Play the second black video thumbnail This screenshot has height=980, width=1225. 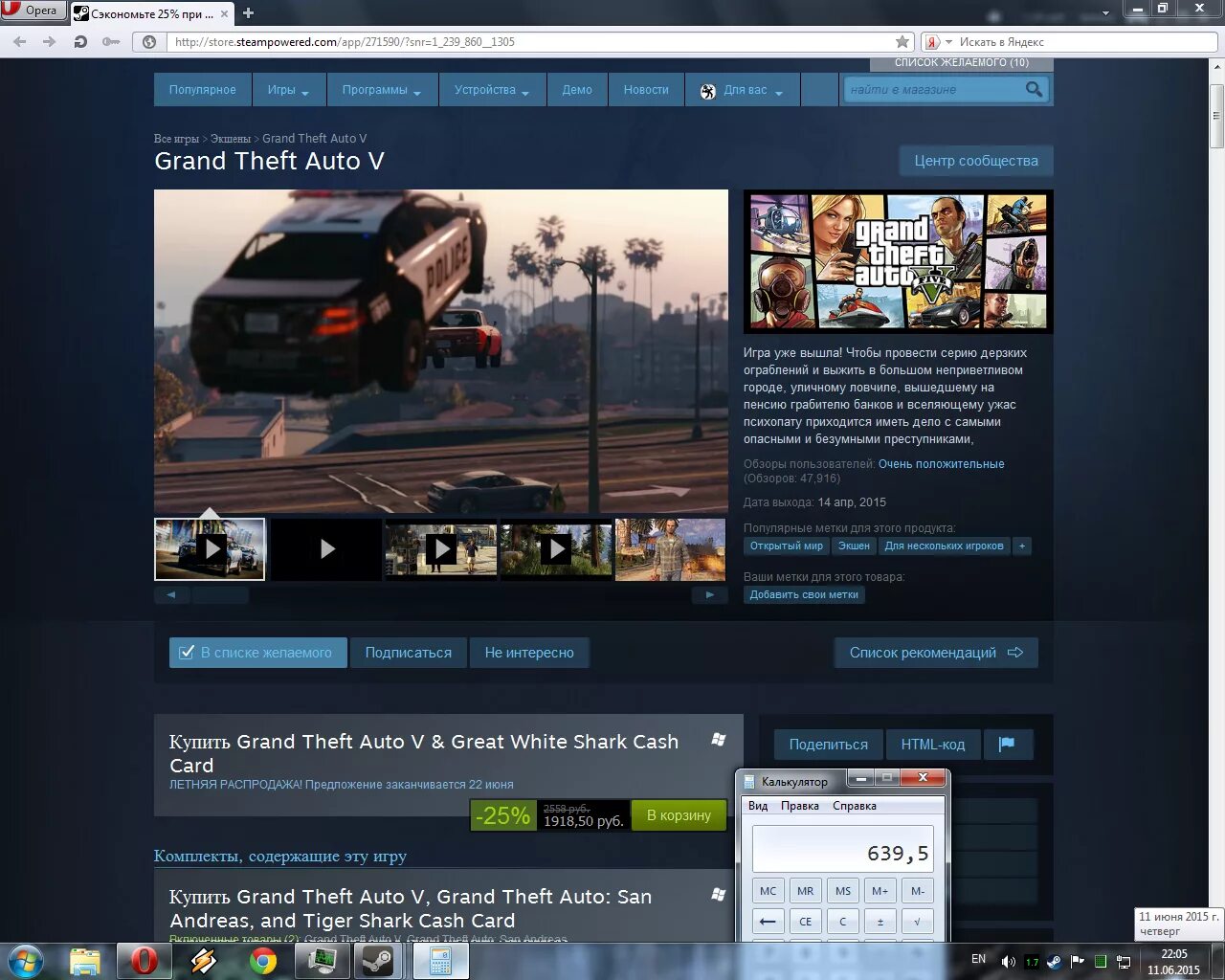coord(325,549)
